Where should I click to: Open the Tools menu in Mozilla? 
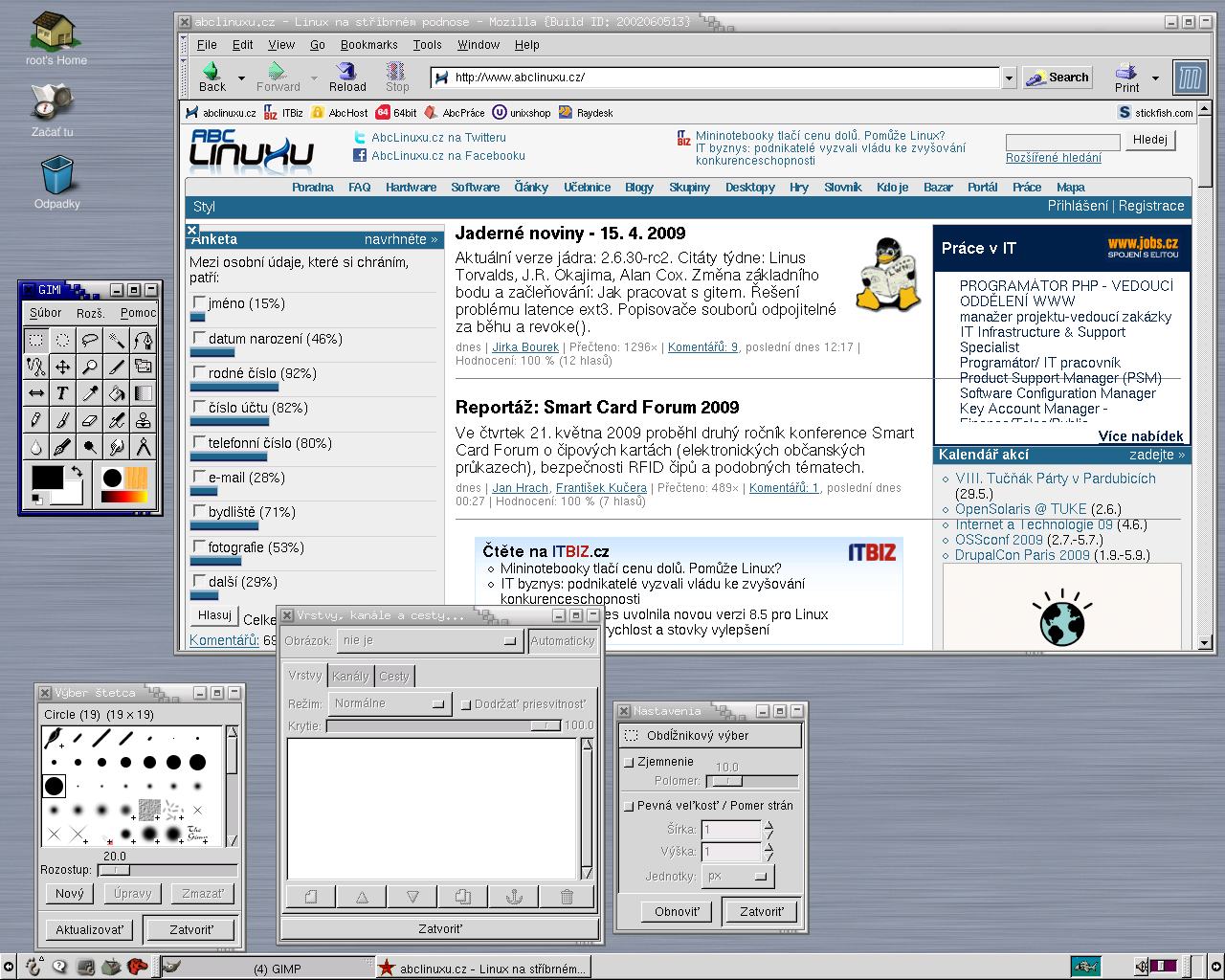point(427,45)
